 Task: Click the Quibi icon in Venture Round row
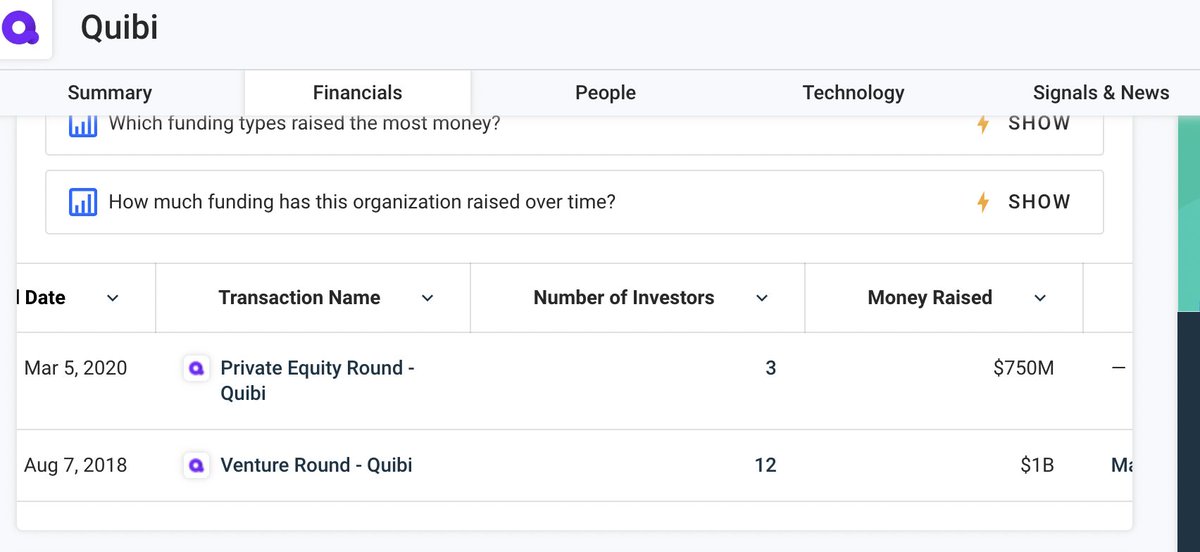tap(197, 465)
